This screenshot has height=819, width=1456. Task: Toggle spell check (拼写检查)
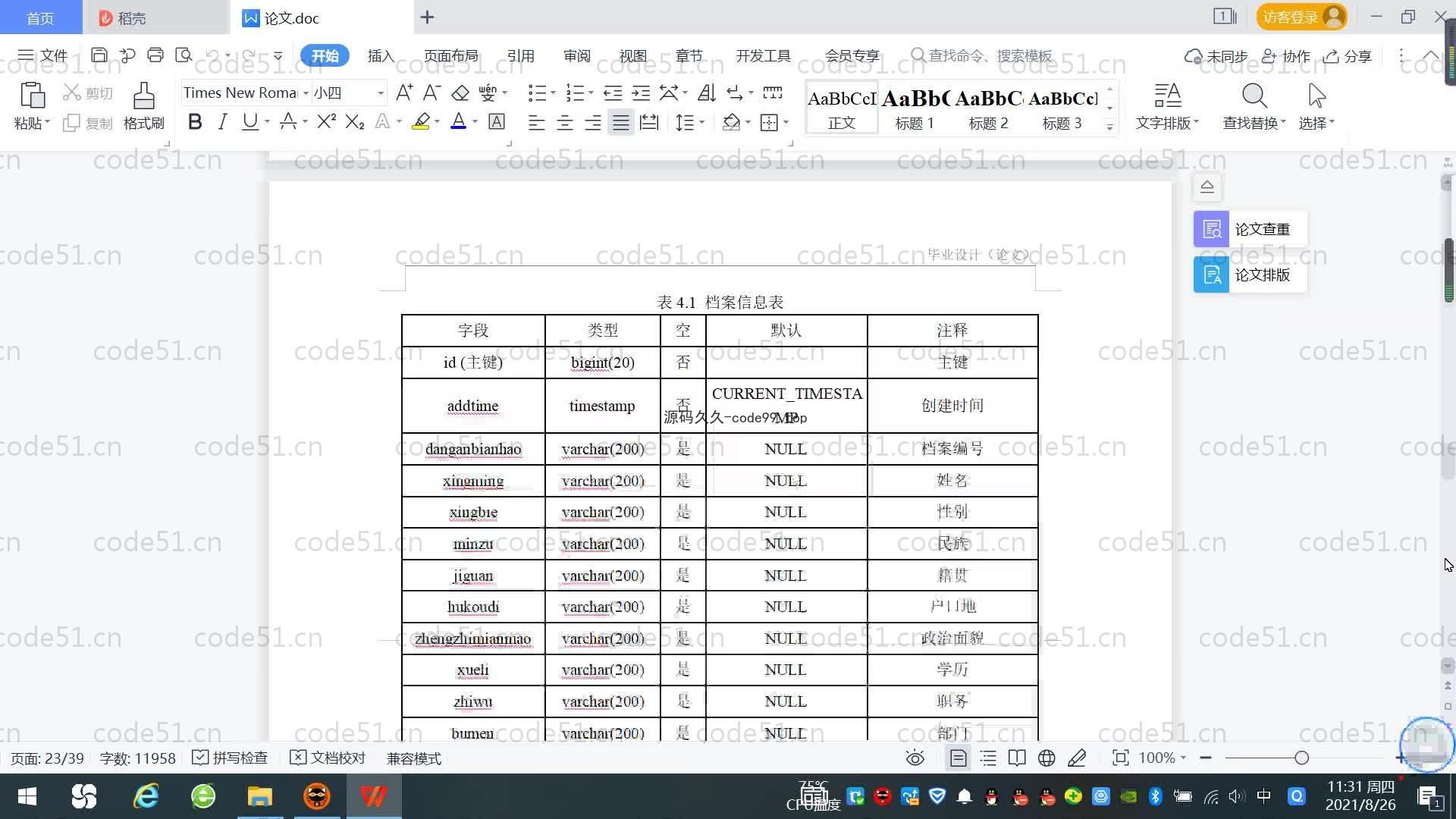point(230,758)
